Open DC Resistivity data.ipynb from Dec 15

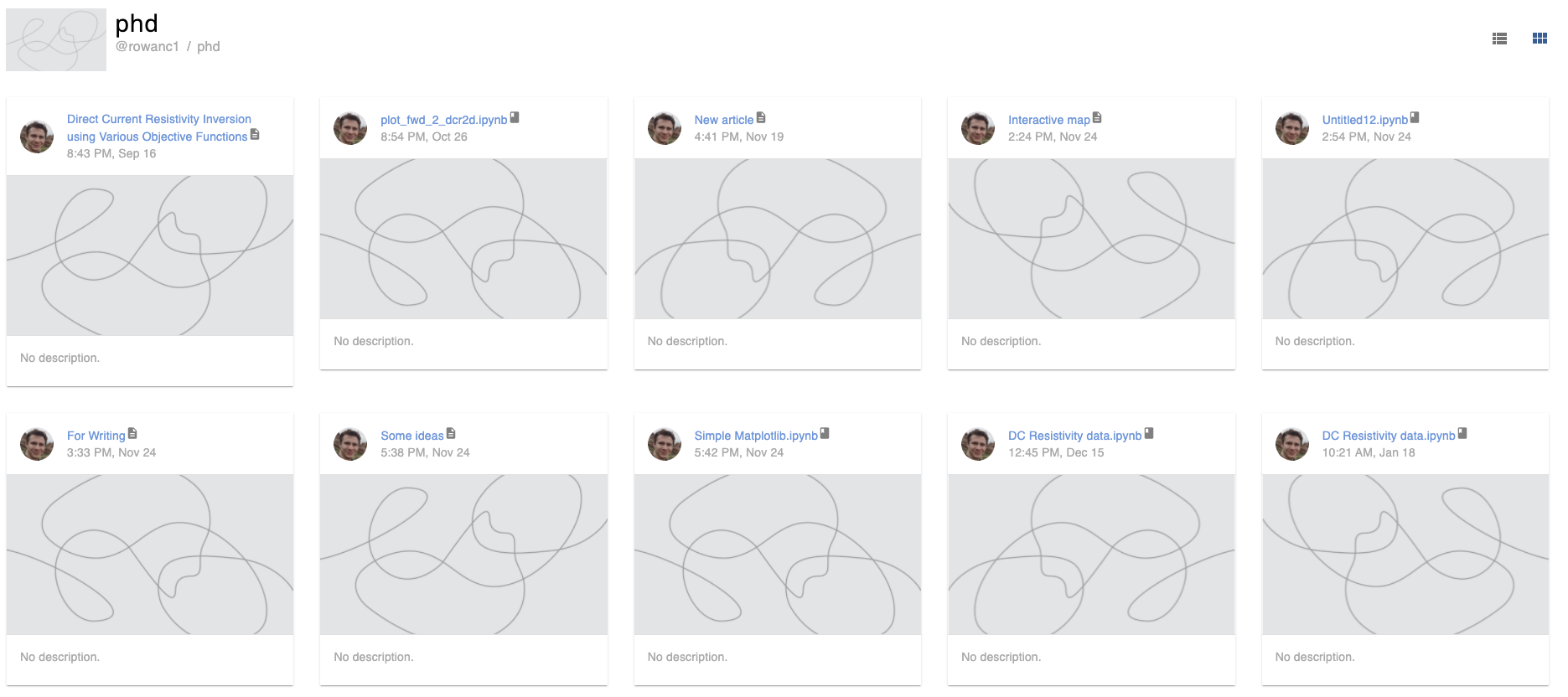(1074, 436)
